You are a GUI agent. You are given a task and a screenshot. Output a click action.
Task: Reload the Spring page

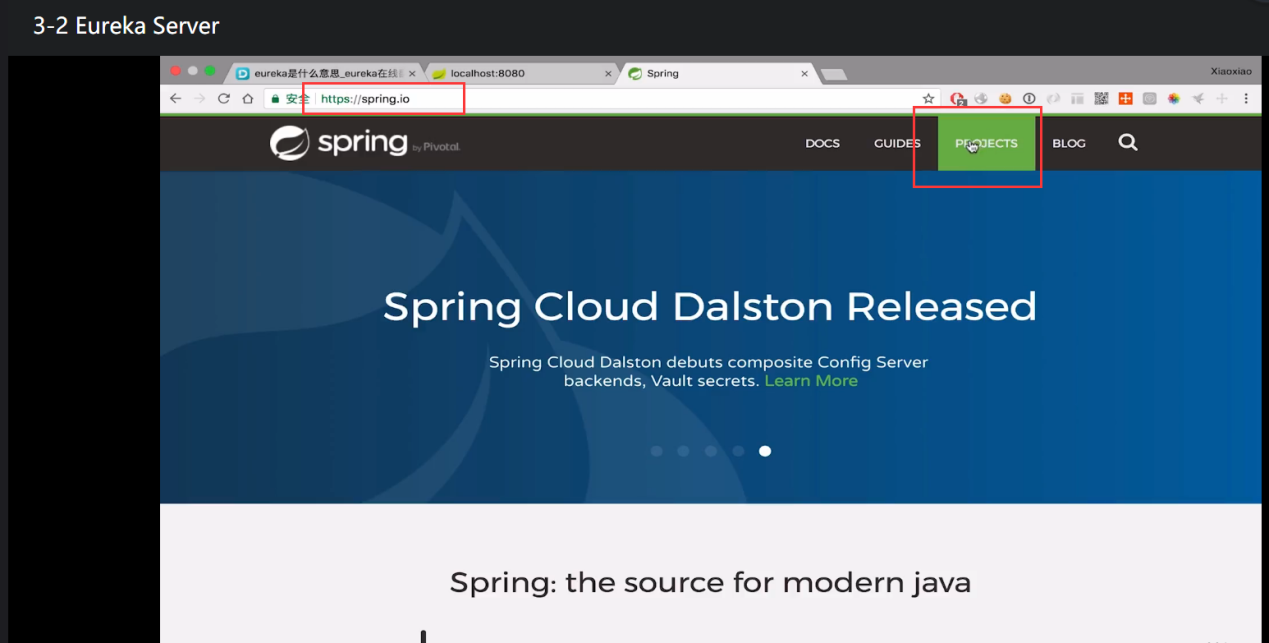coord(223,99)
